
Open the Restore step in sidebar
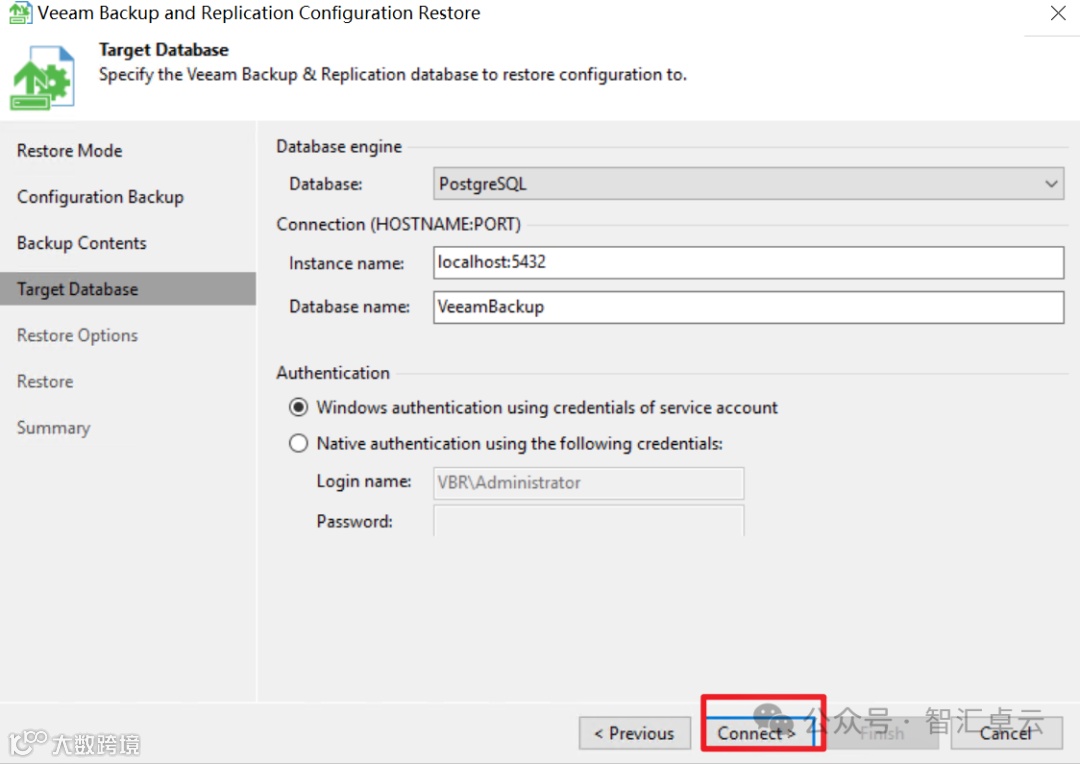click(45, 382)
